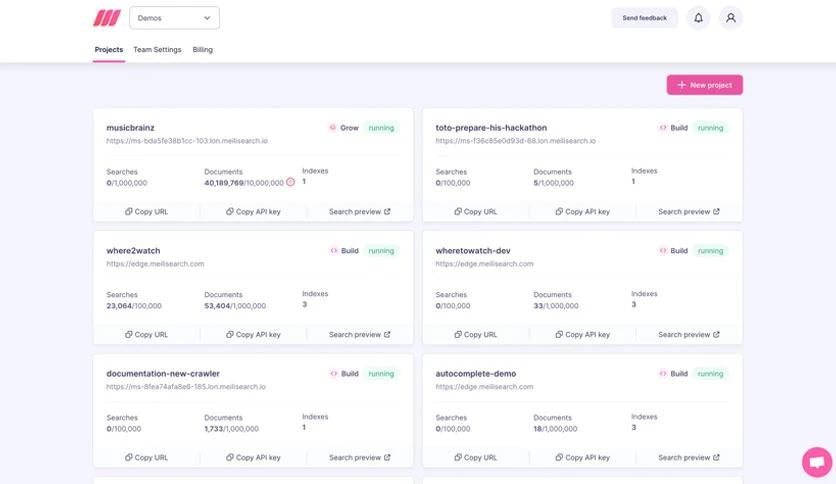Open the documentation-new-crawler project title

pos(163,374)
